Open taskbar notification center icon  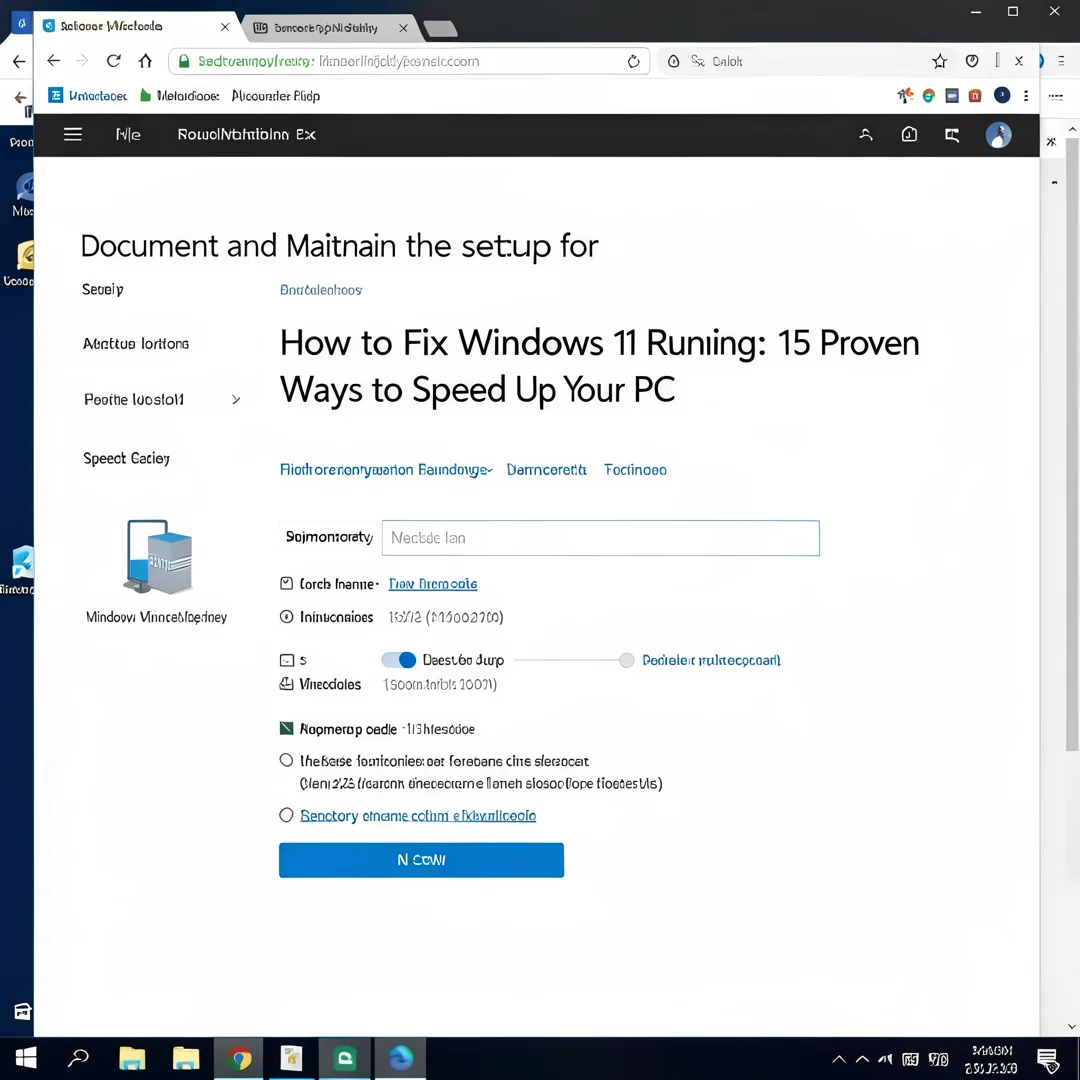[x=1048, y=1059]
